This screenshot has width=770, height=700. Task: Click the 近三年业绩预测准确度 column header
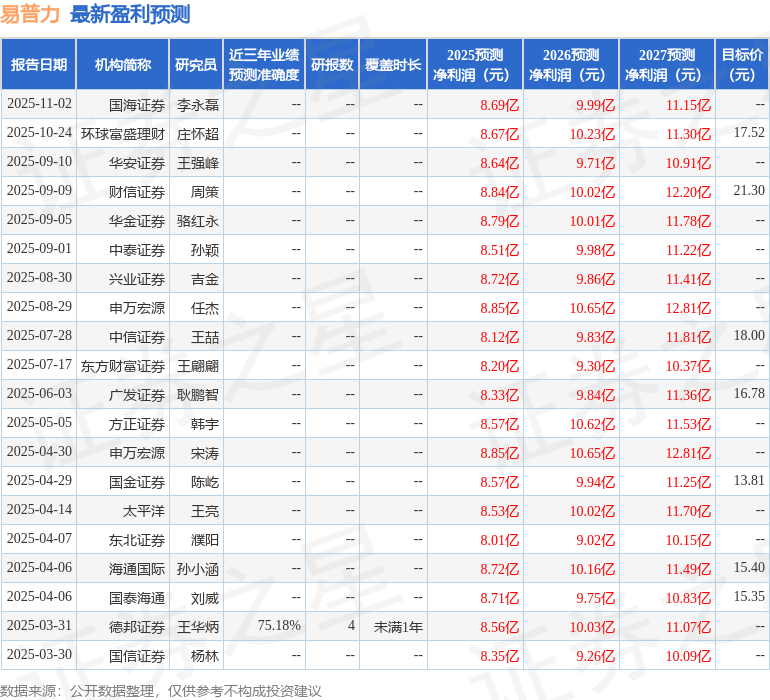coord(264,64)
